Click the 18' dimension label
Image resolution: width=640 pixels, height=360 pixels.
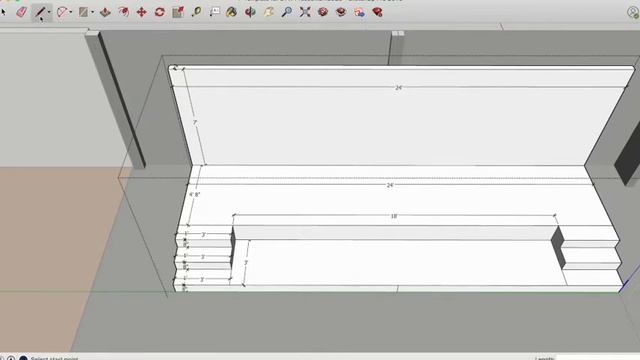coord(394,216)
